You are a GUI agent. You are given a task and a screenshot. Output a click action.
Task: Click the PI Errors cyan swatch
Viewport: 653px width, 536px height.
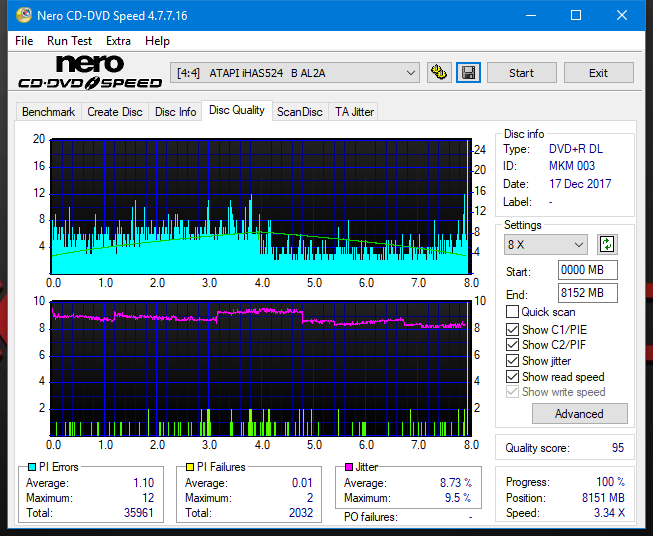(x=32, y=467)
